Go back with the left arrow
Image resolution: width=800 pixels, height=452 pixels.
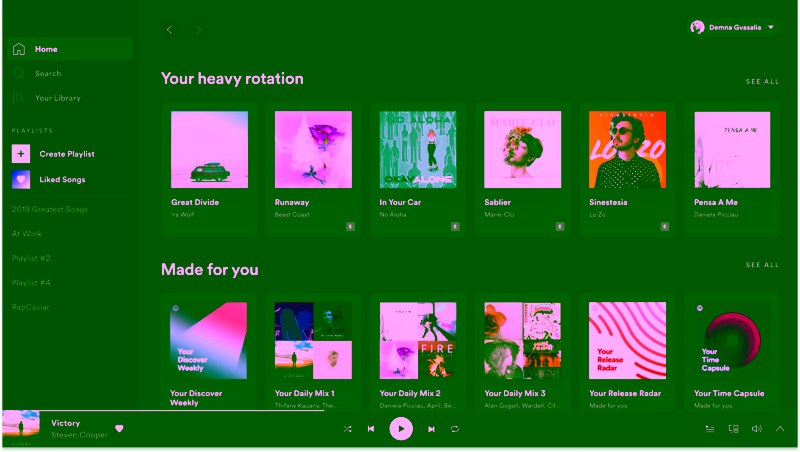169,30
